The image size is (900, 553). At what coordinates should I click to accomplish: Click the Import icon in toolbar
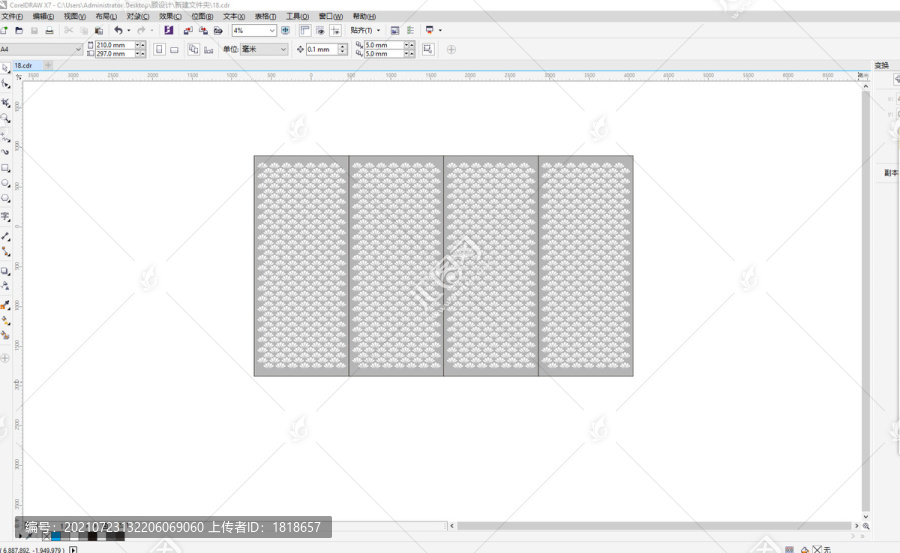tap(188, 30)
